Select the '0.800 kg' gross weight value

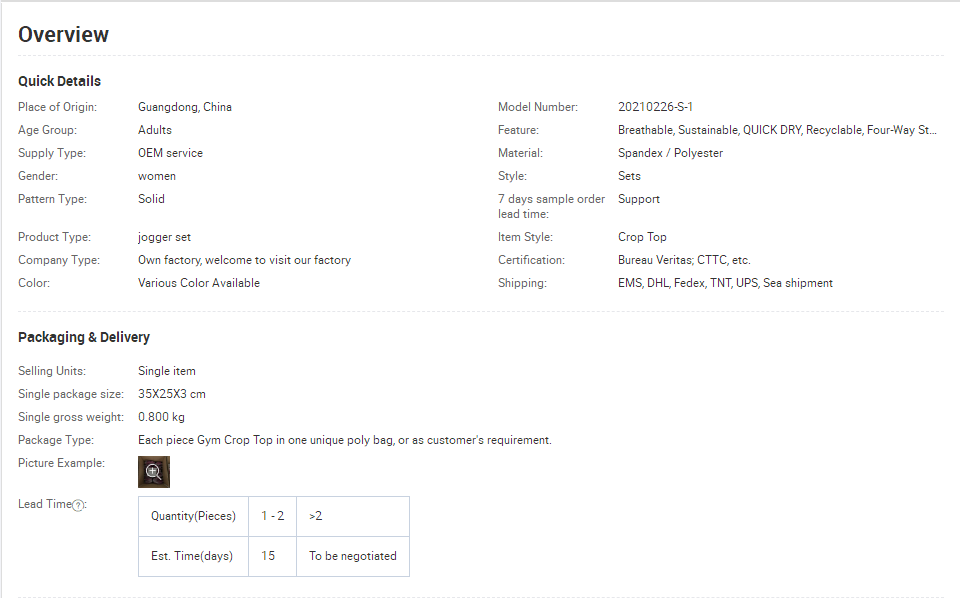click(x=161, y=417)
